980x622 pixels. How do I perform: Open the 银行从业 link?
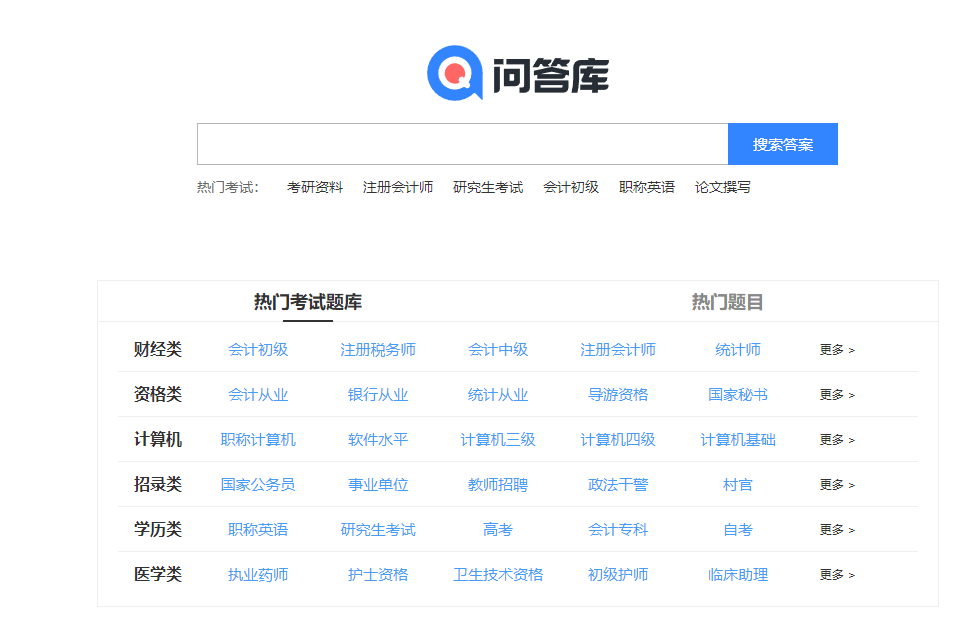click(378, 394)
